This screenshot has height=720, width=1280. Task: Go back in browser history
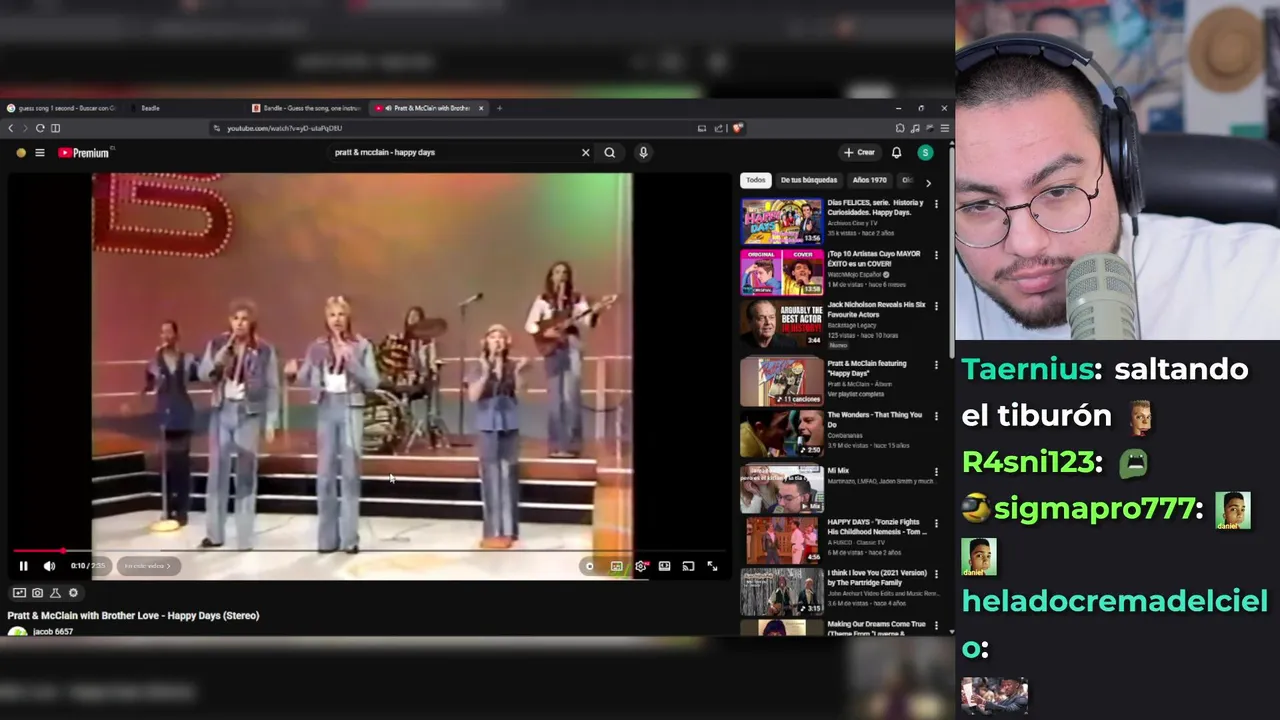tap(11, 128)
